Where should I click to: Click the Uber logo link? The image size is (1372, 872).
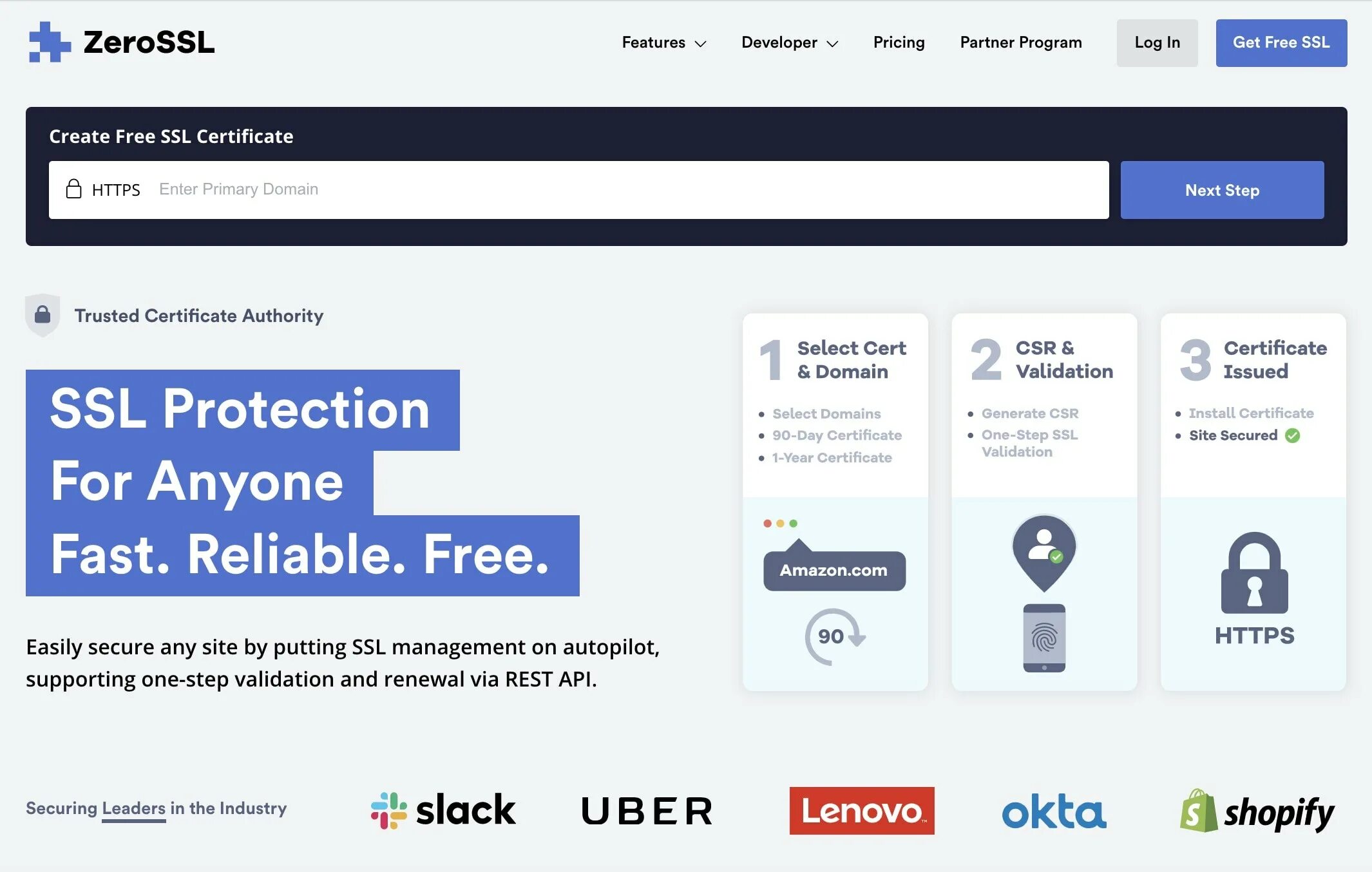[x=649, y=810]
